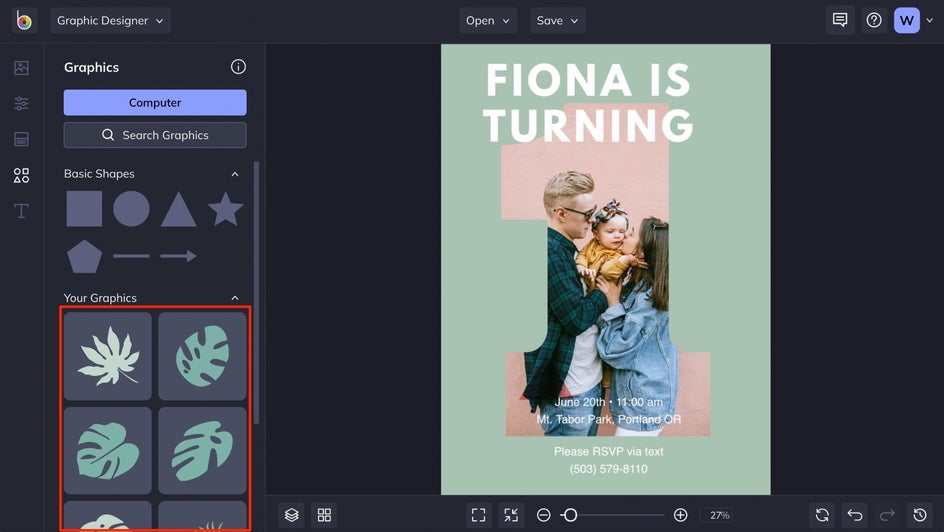The width and height of the screenshot is (944, 532).
Task: Open the Edit sliders sidebar icon
Action: click(21, 104)
